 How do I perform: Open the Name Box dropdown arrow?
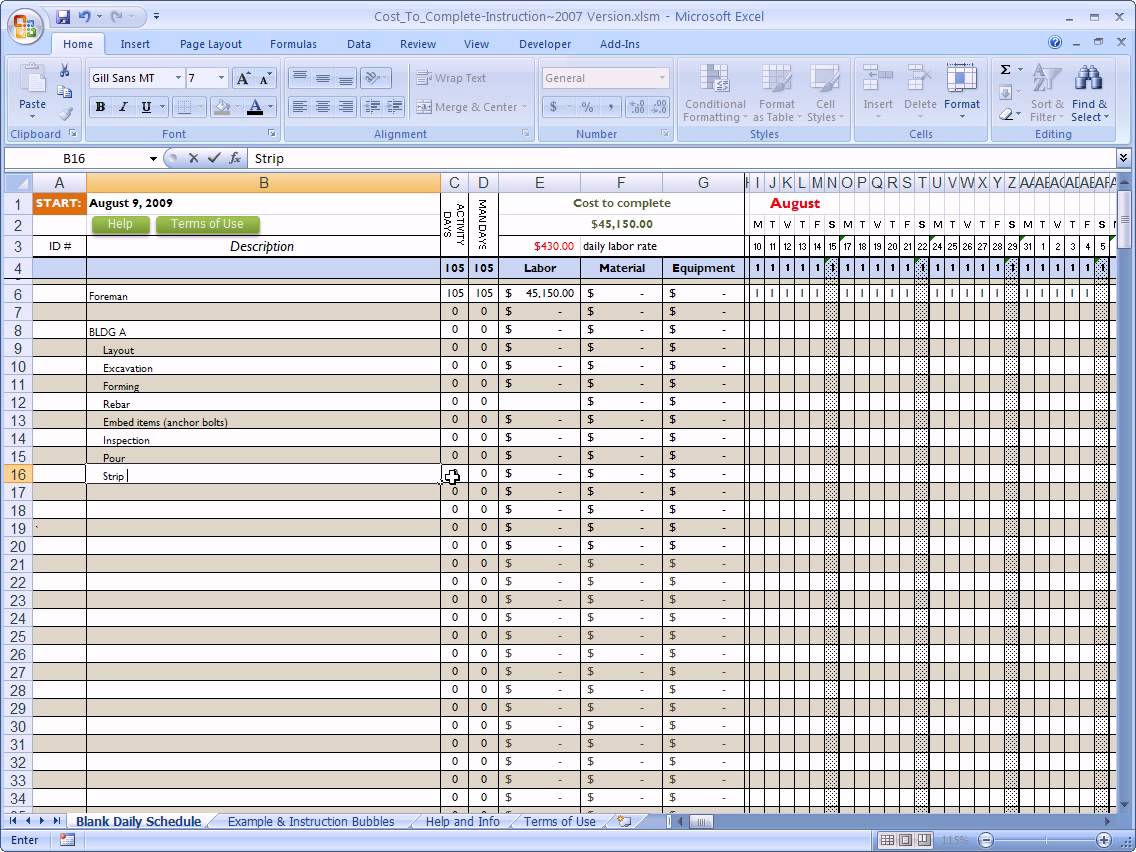click(x=153, y=158)
